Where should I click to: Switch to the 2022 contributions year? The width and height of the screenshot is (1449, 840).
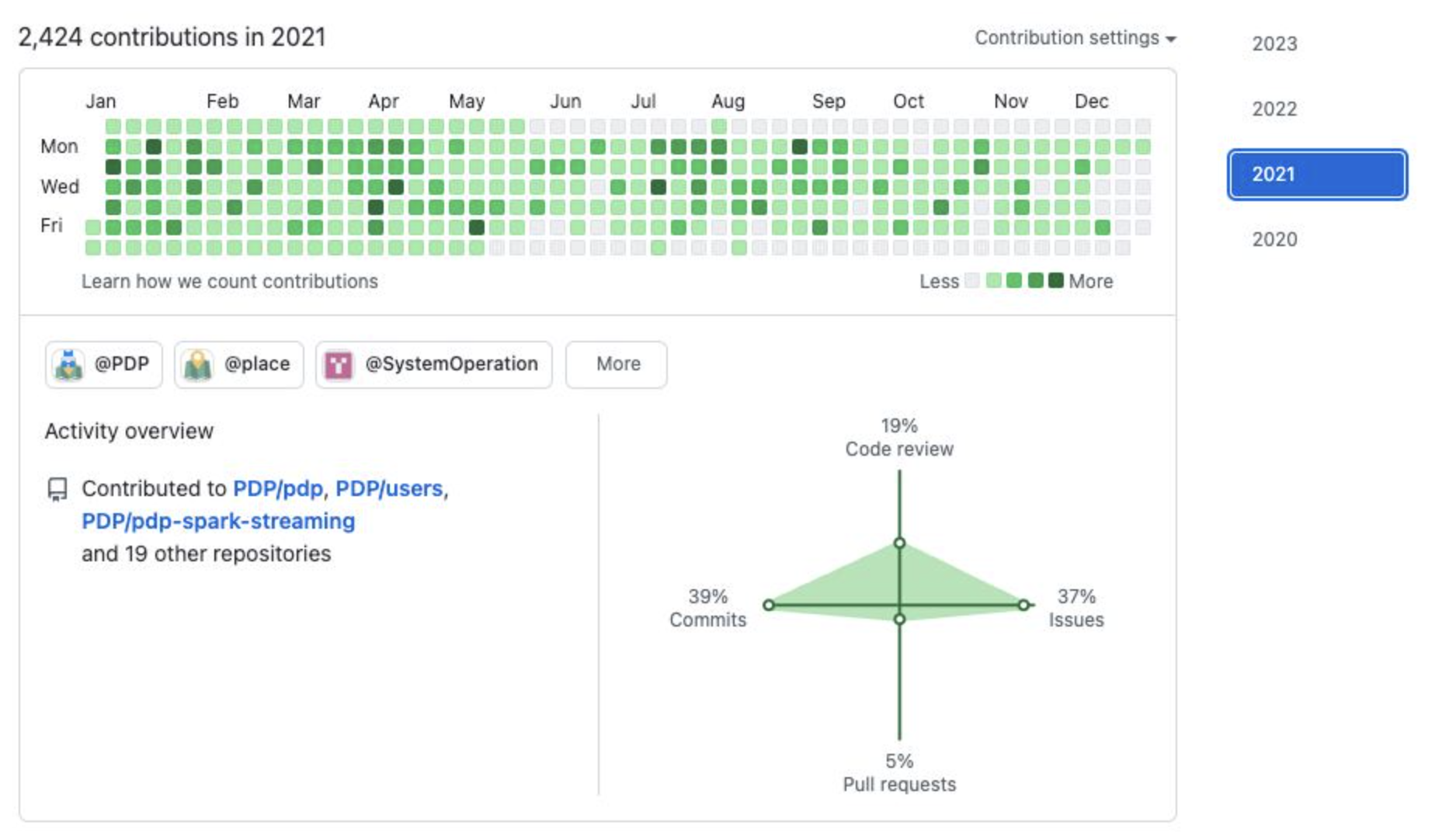(x=1274, y=109)
